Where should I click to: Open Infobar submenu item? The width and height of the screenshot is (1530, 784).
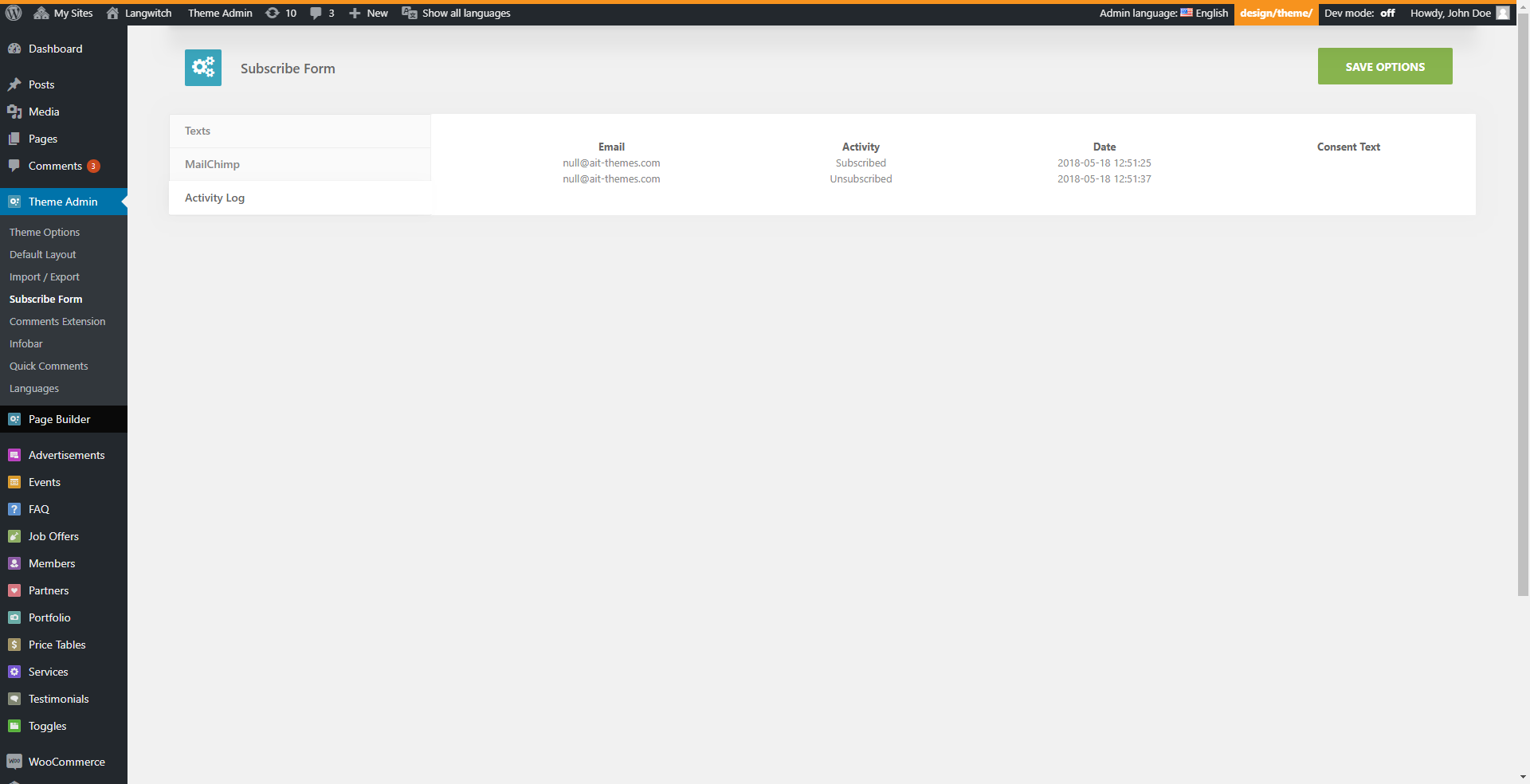(26, 343)
